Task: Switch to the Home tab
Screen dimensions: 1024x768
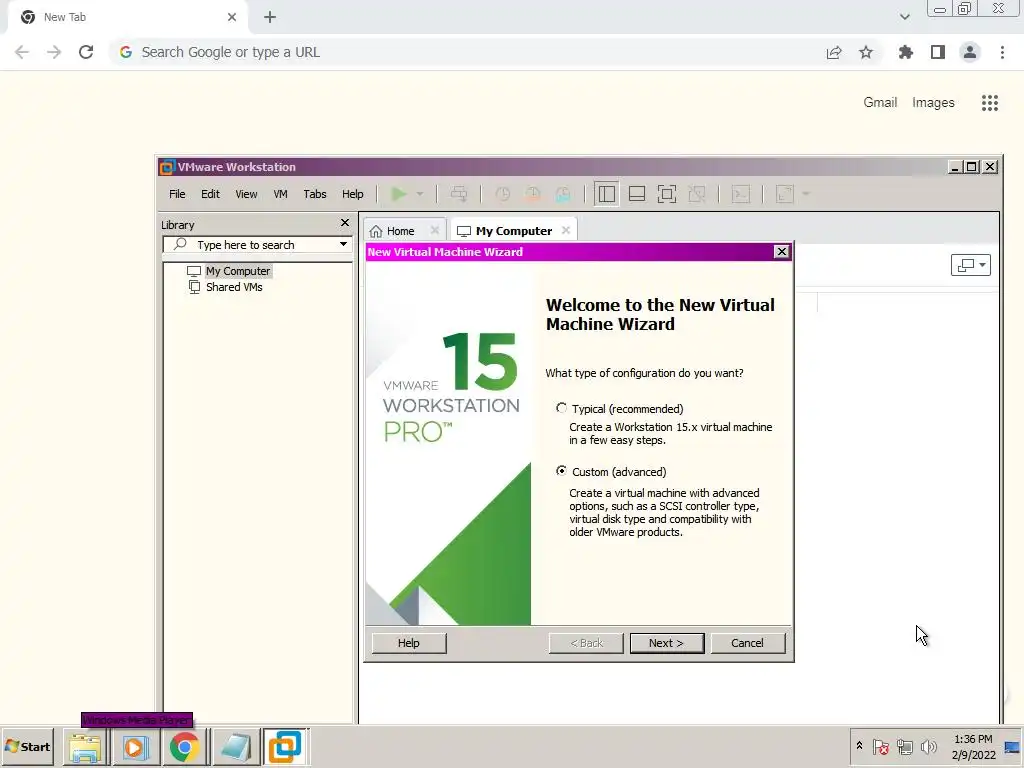Action: click(x=398, y=231)
